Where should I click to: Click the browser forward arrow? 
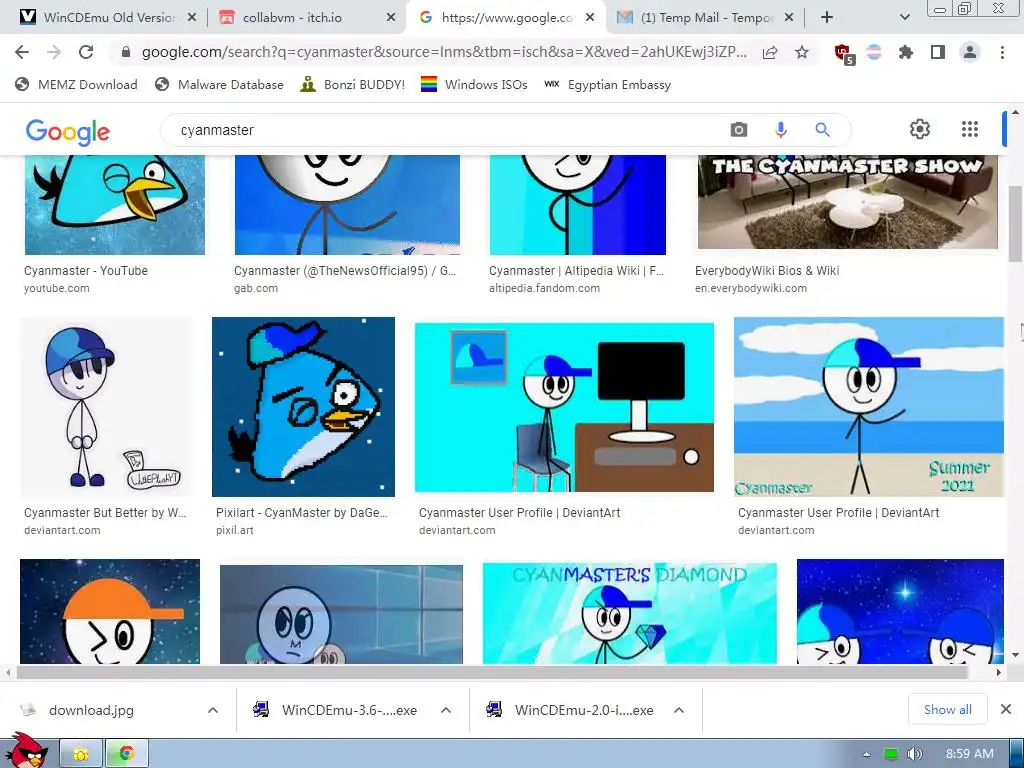pyautogui.click(x=54, y=52)
